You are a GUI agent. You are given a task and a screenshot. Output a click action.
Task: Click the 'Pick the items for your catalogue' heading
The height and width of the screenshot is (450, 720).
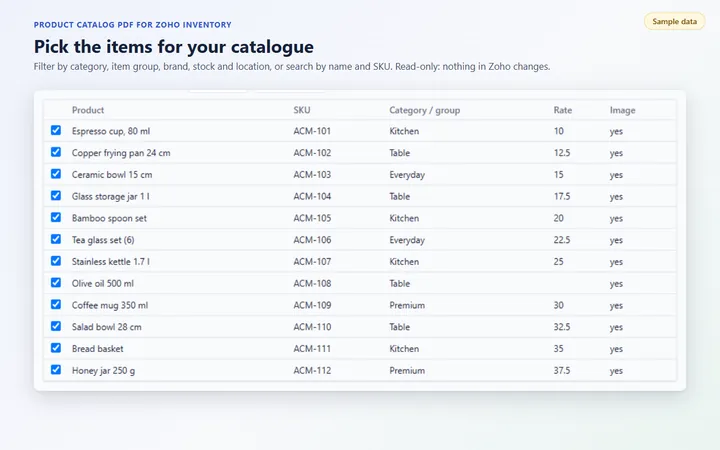(174, 47)
